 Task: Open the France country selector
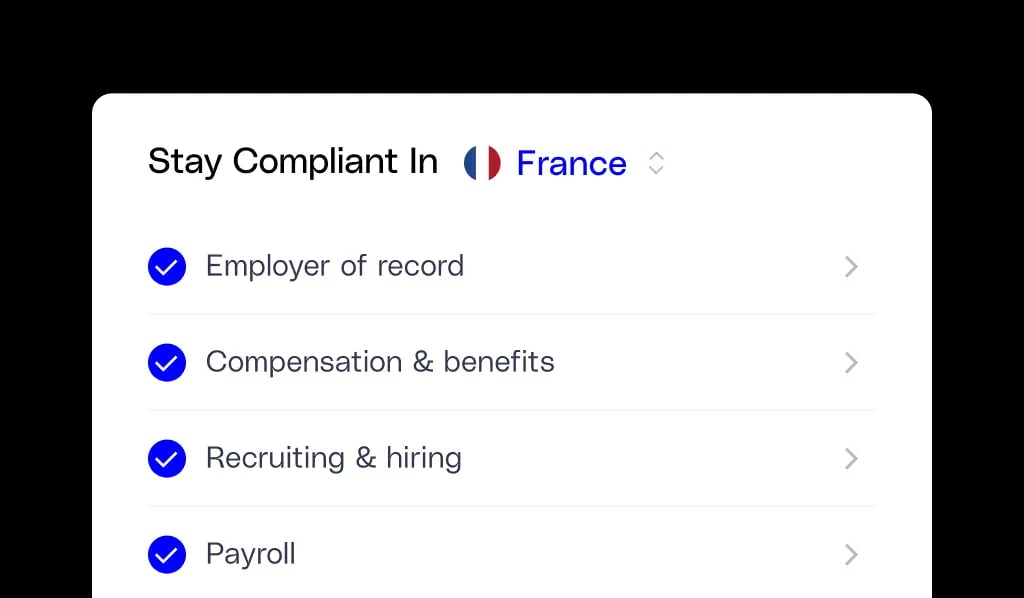click(x=564, y=163)
